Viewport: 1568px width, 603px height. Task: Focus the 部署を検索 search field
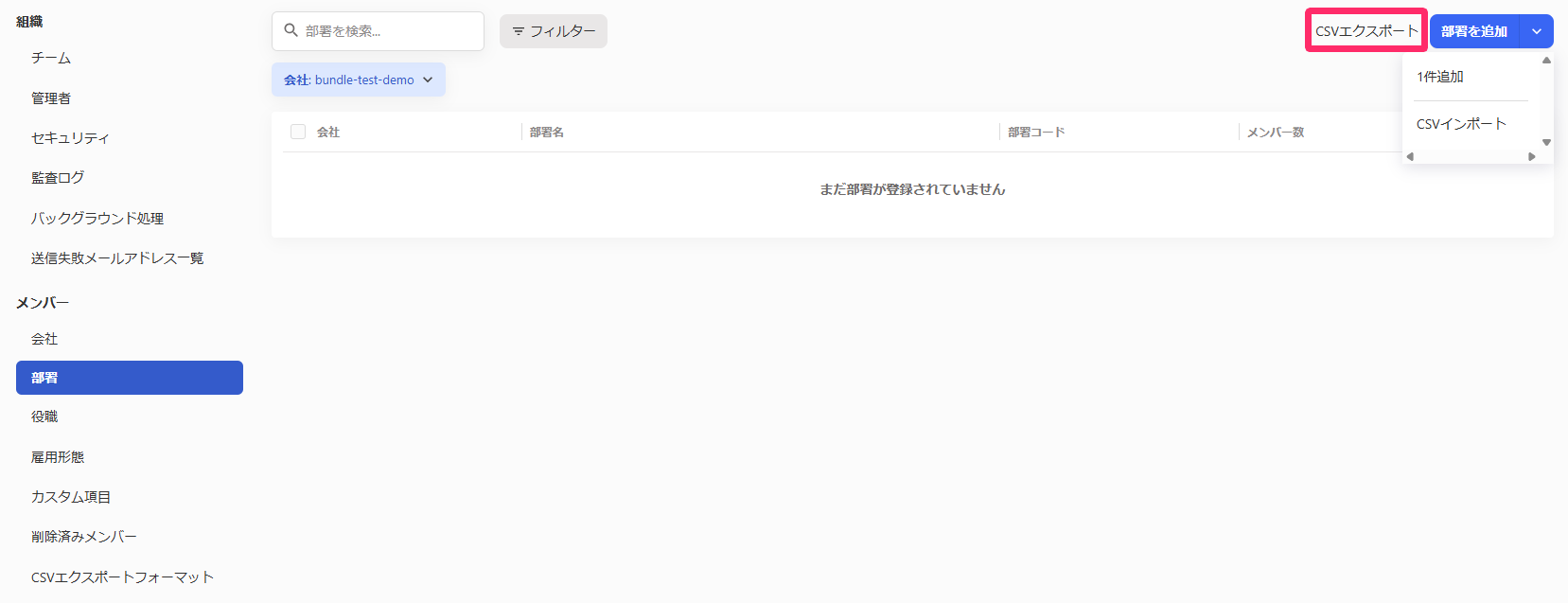388,31
